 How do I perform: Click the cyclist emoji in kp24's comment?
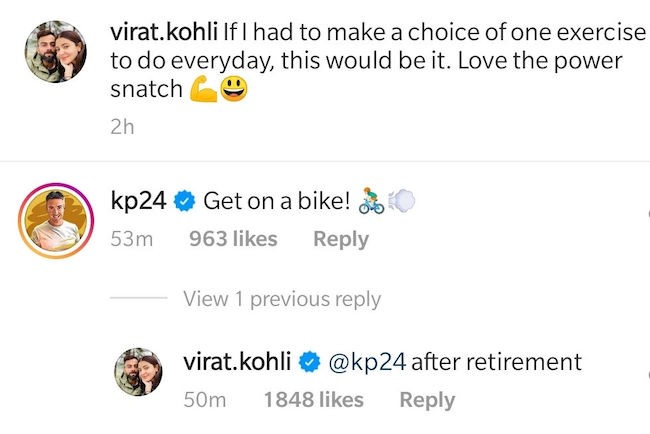(x=371, y=201)
